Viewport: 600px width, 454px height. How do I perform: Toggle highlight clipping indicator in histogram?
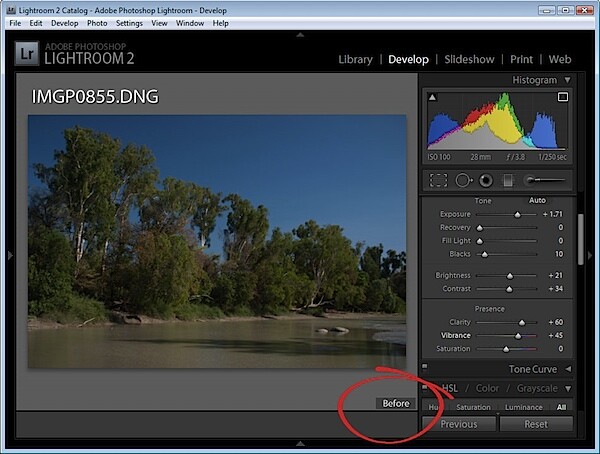point(562,97)
